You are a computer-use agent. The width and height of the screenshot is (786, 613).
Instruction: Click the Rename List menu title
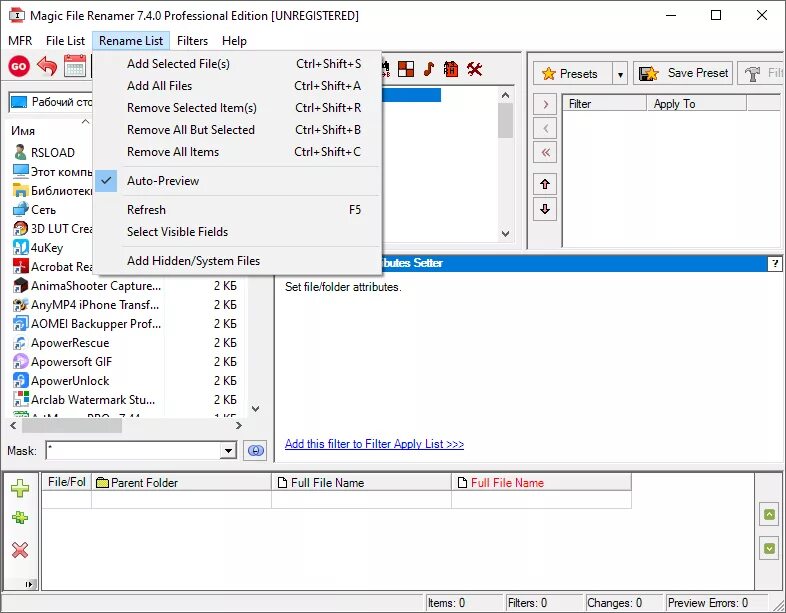[x=131, y=41]
